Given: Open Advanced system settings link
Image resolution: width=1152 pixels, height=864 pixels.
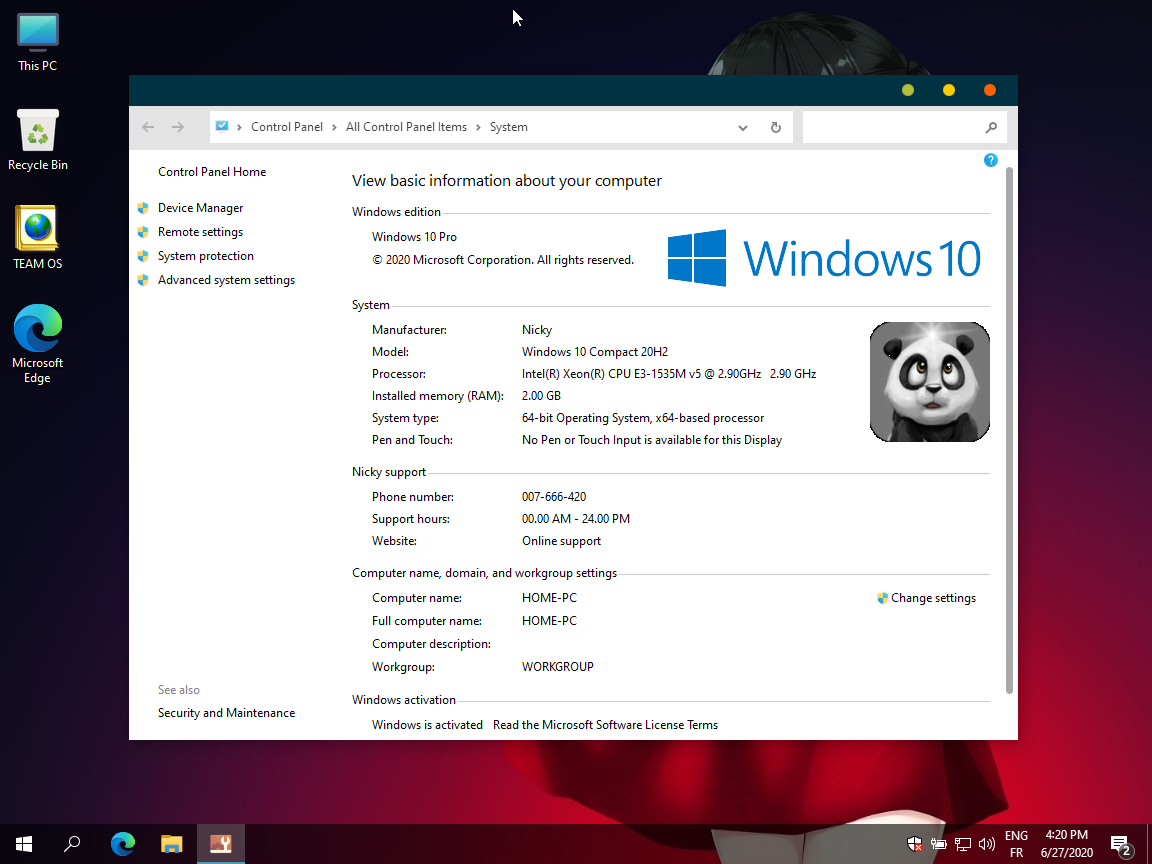Looking at the screenshot, I should click(x=226, y=280).
